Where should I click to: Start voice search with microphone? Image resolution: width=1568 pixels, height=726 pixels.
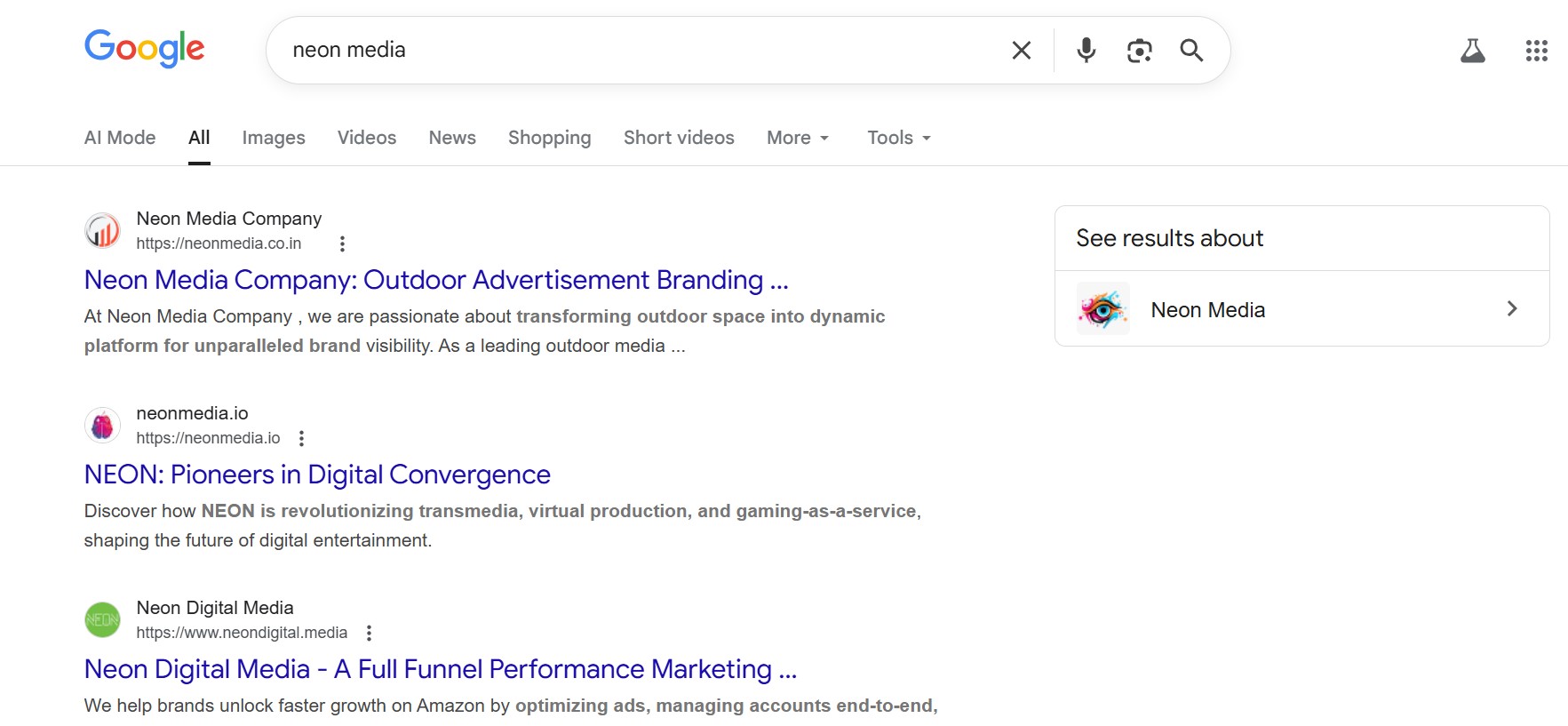pos(1086,51)
